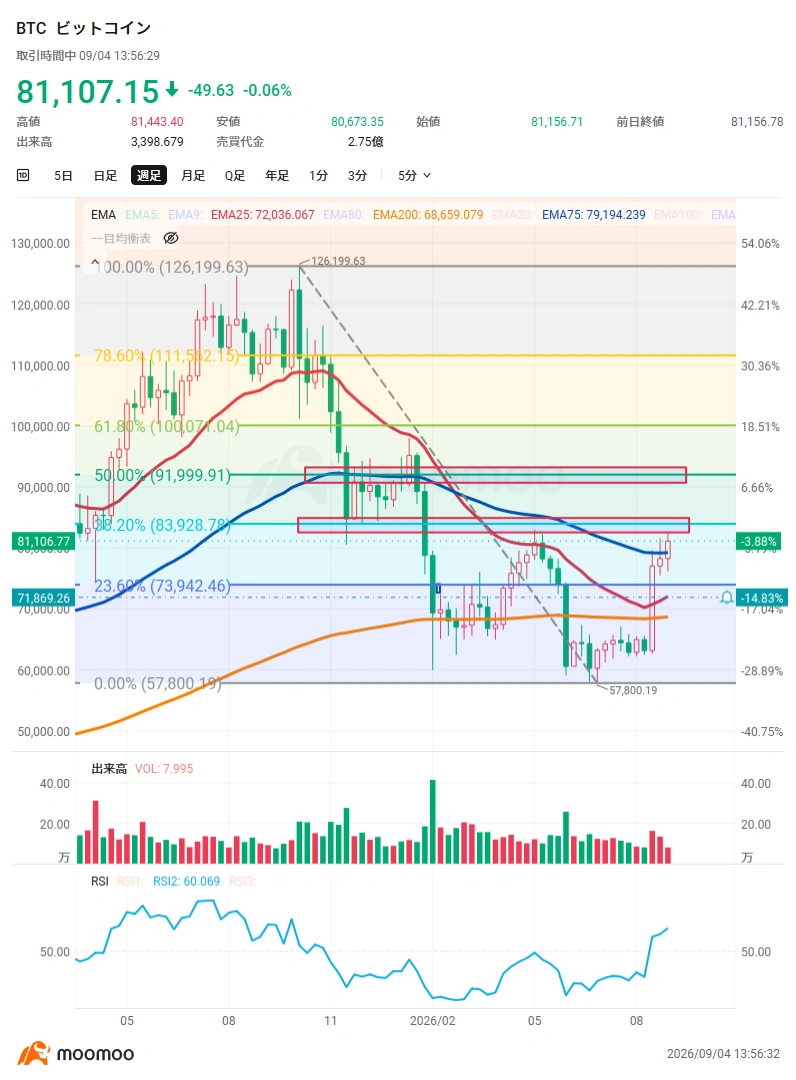Screen dimensions: 796x1080
Task: Click the 高値 81,443.40 value
Action: click(x=157, y=122)
